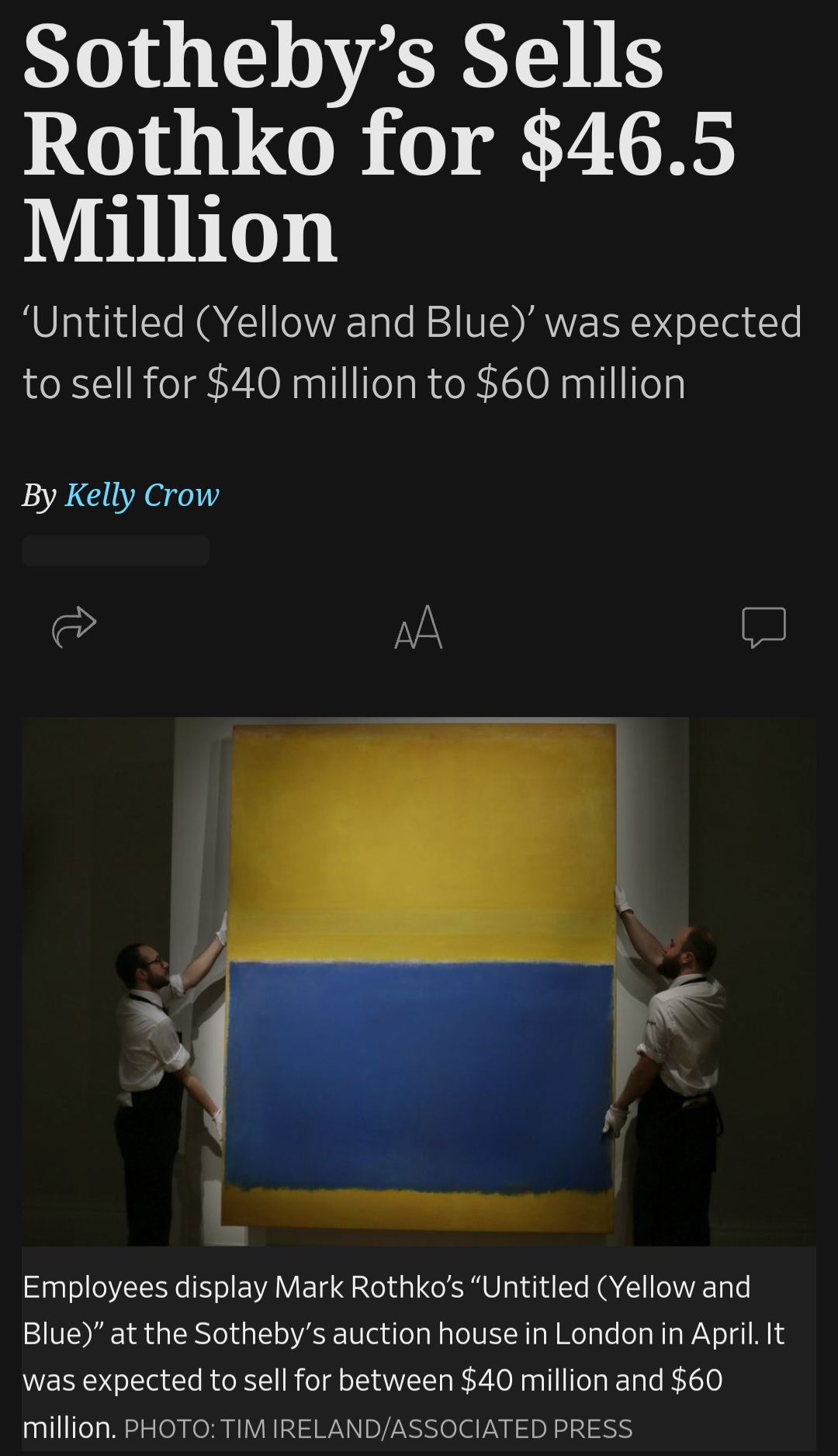
Task: Tap the Rothko painting photo
Action: pos(419,981)
